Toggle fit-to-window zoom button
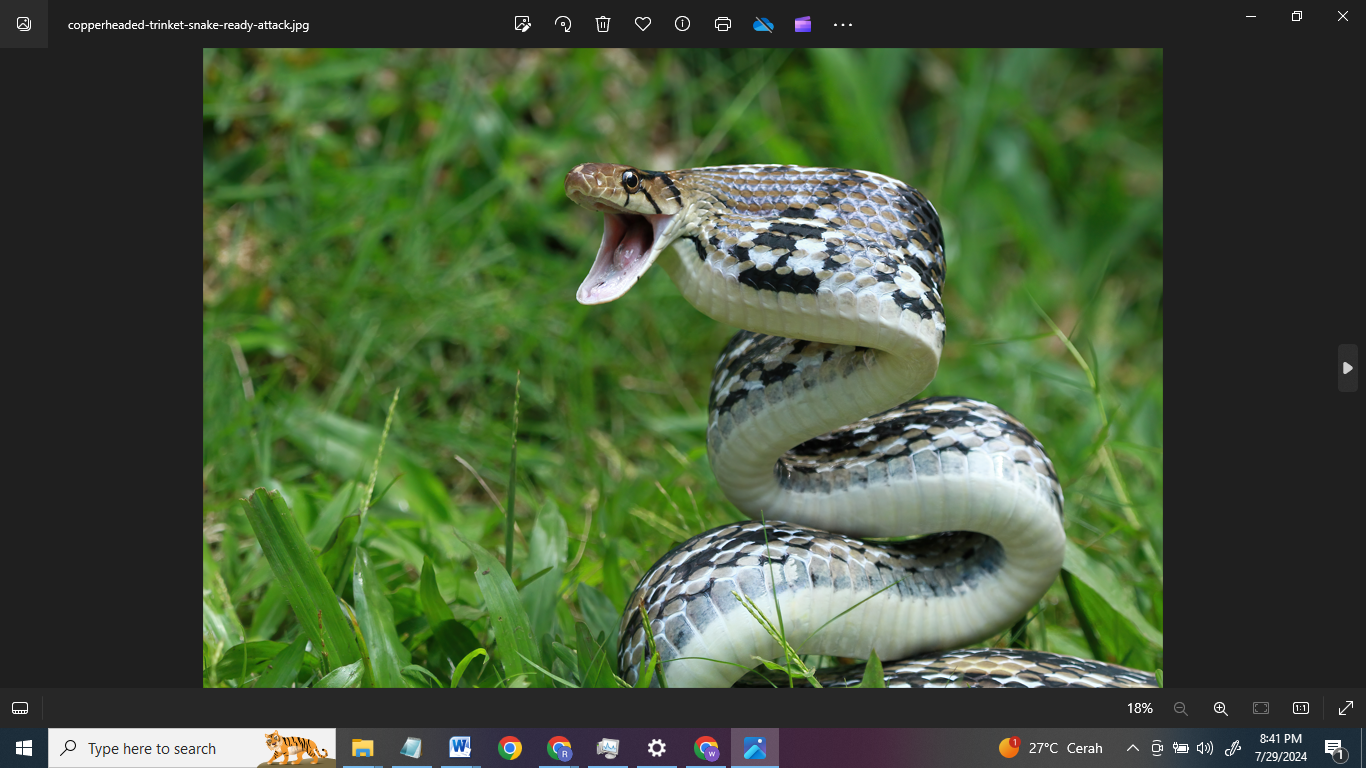 pyautogui.click(x=1261, y=708)
